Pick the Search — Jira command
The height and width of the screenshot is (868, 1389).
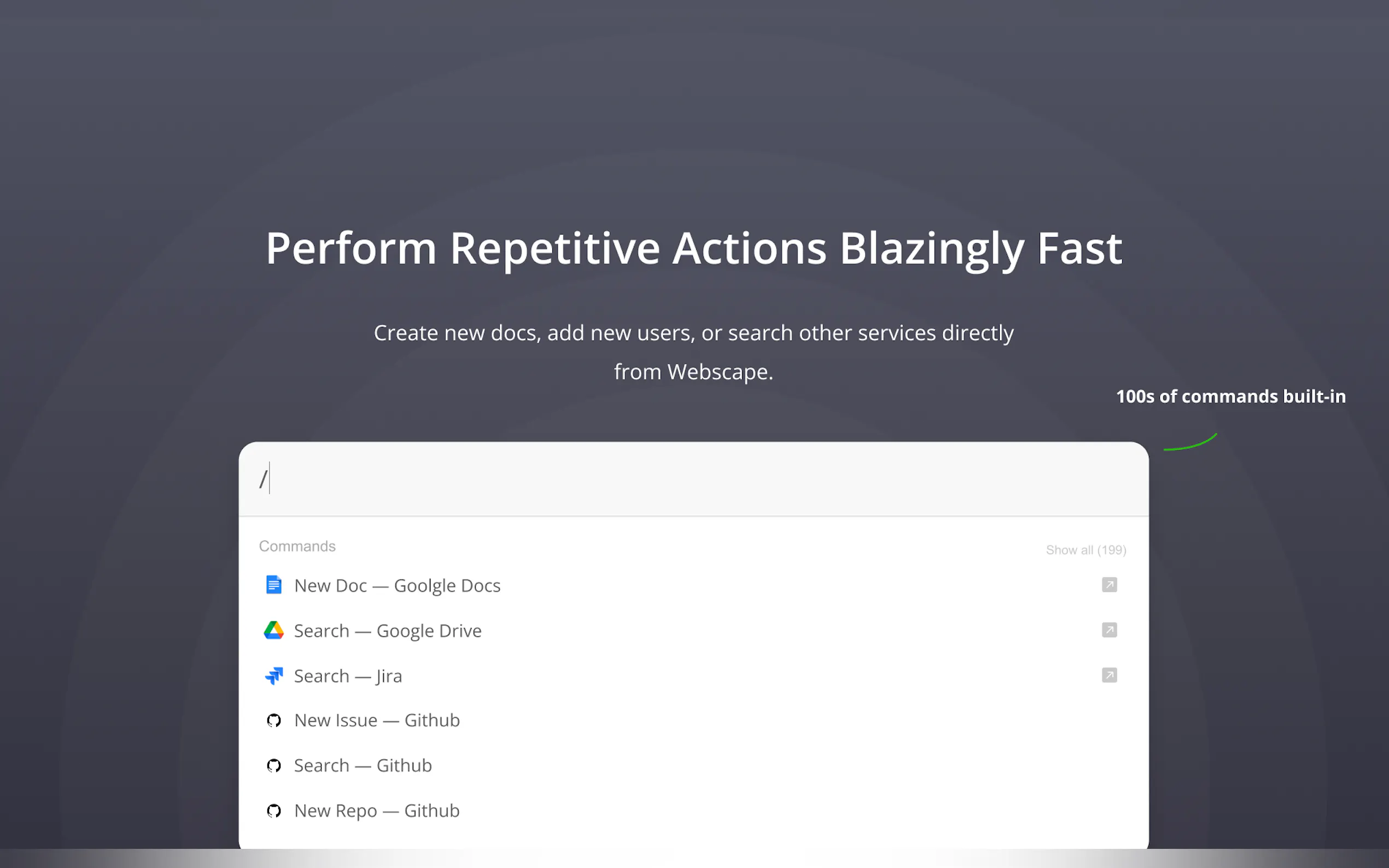coord(348,676)
